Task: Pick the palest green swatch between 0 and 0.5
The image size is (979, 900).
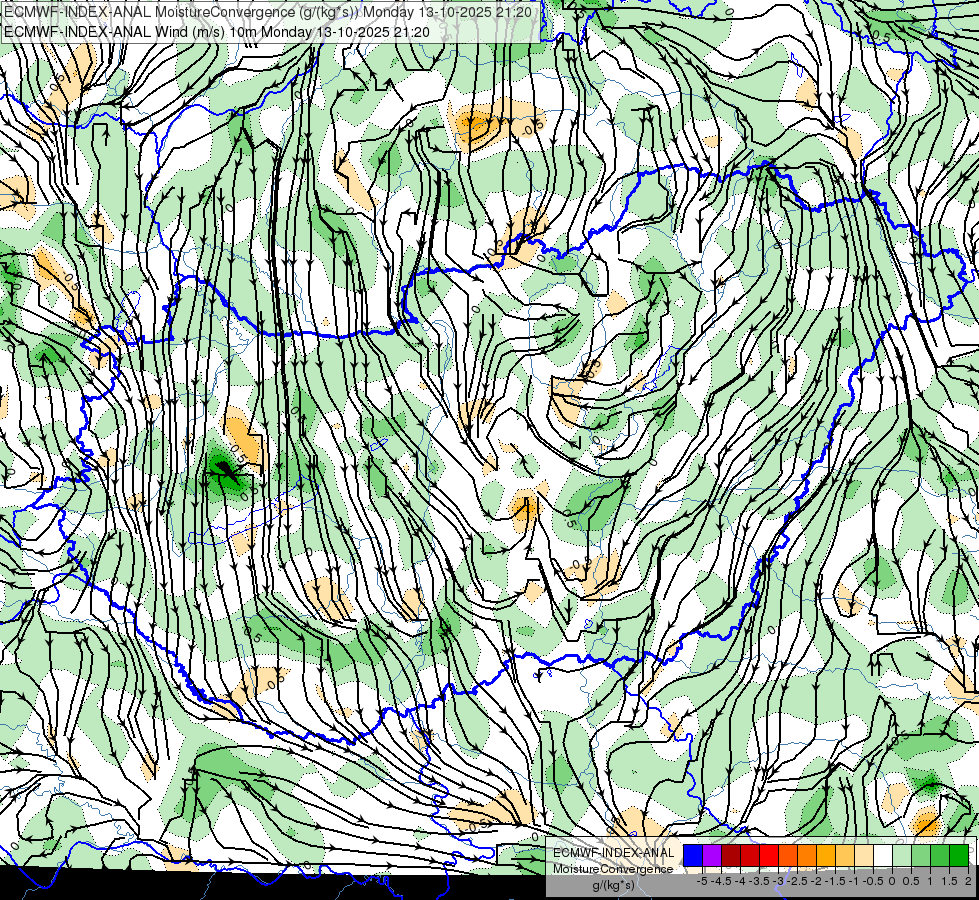Action: point(902,856)
